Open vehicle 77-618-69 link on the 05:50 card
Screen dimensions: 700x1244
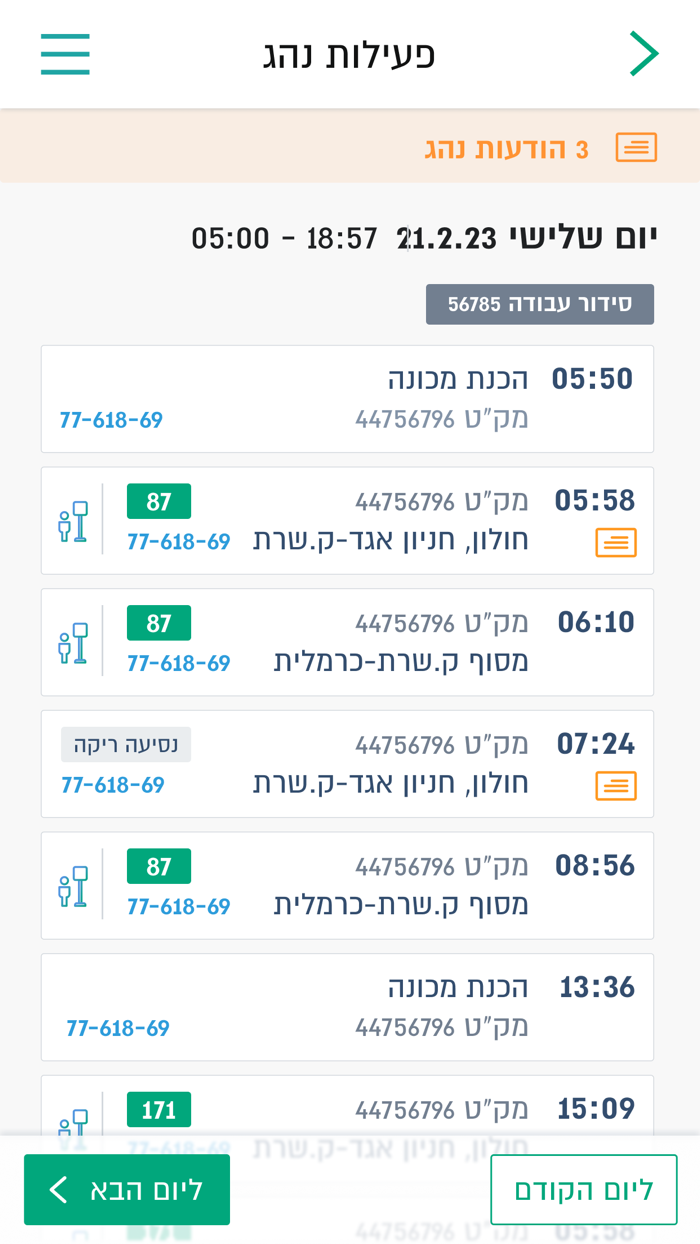[110, 419]
